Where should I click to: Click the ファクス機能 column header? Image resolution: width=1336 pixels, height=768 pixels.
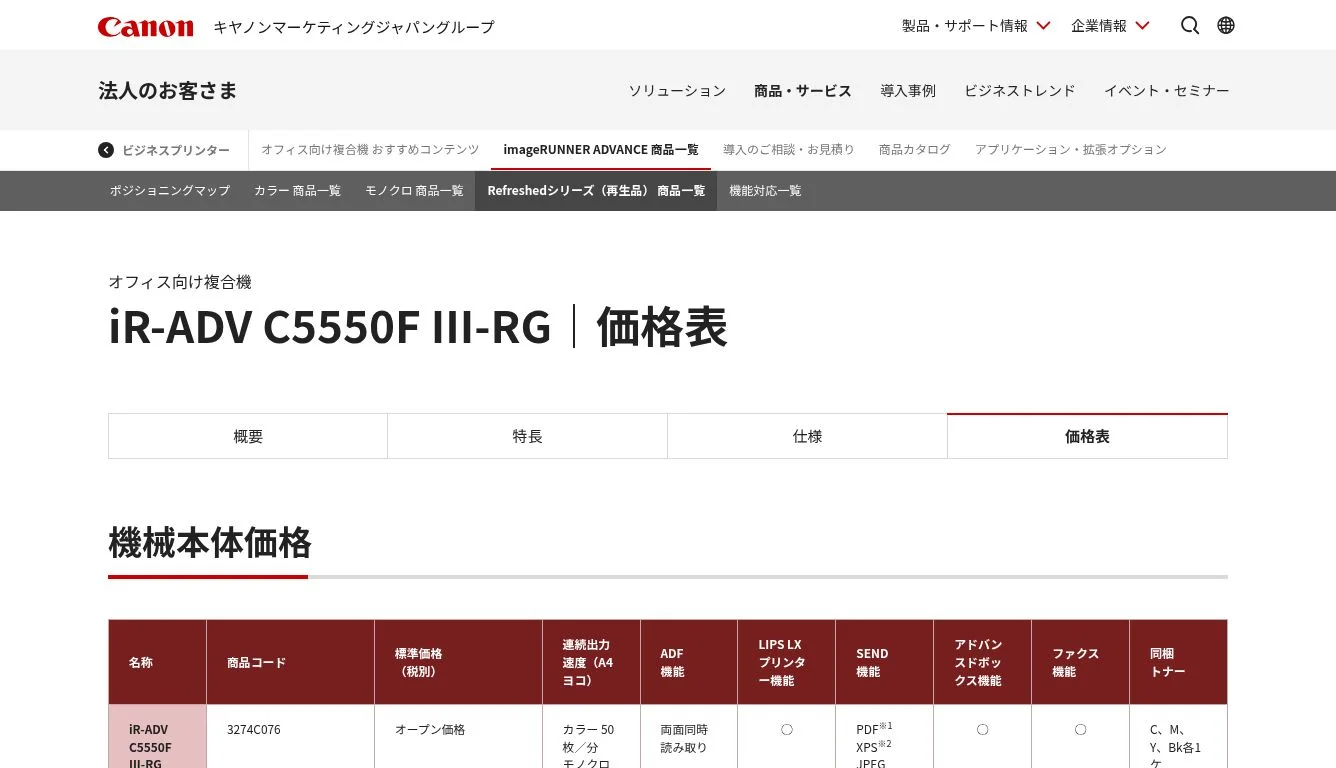(1081, 662)
